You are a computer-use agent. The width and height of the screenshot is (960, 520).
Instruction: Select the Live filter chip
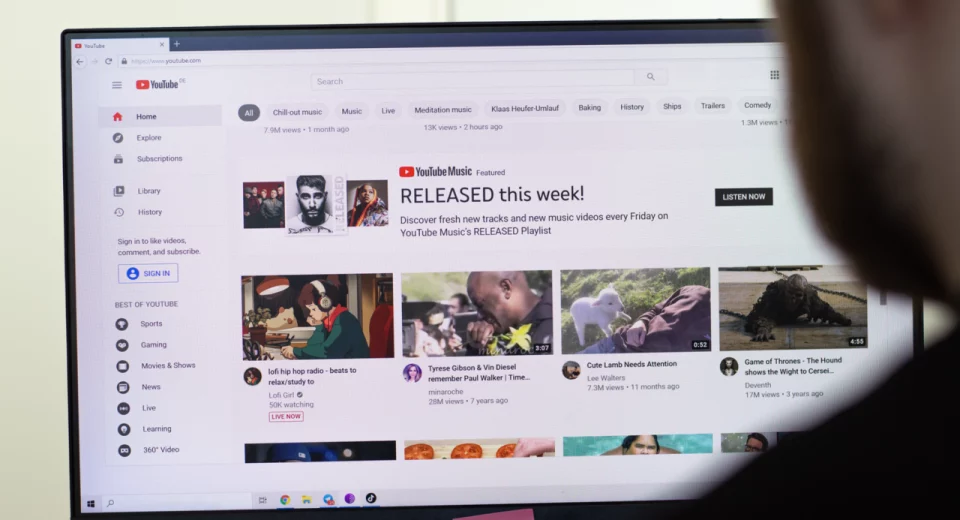388,111
